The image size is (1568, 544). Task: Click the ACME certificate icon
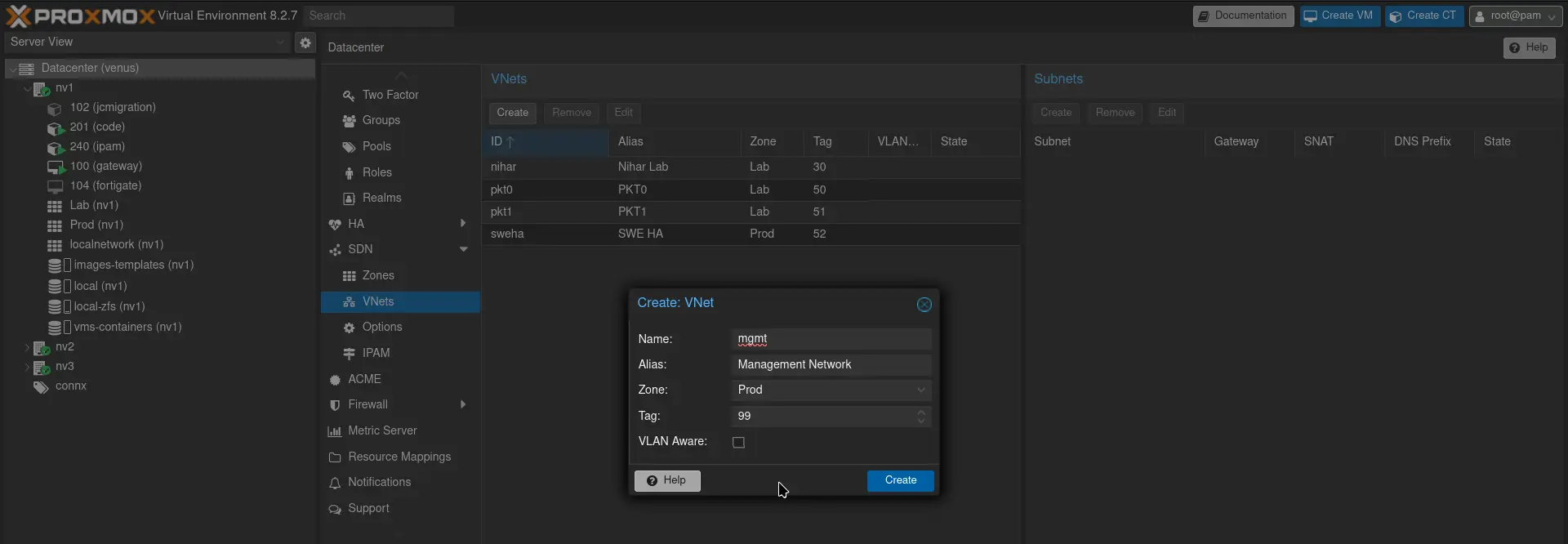pyautogui.click(x=335, y=380)
